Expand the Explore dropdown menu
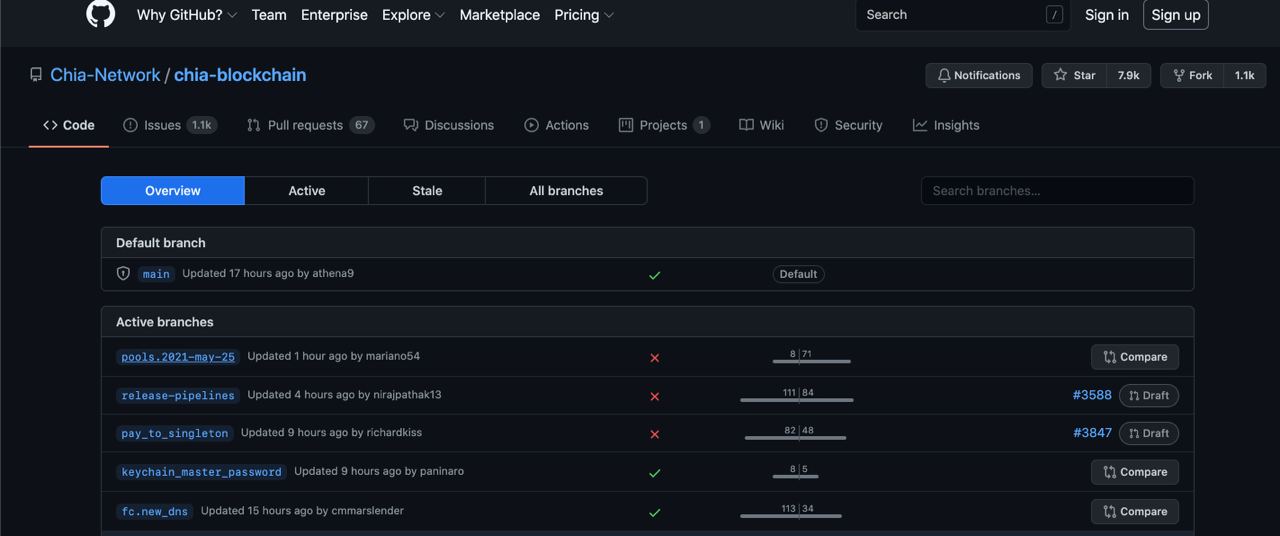 pos(414,15)
